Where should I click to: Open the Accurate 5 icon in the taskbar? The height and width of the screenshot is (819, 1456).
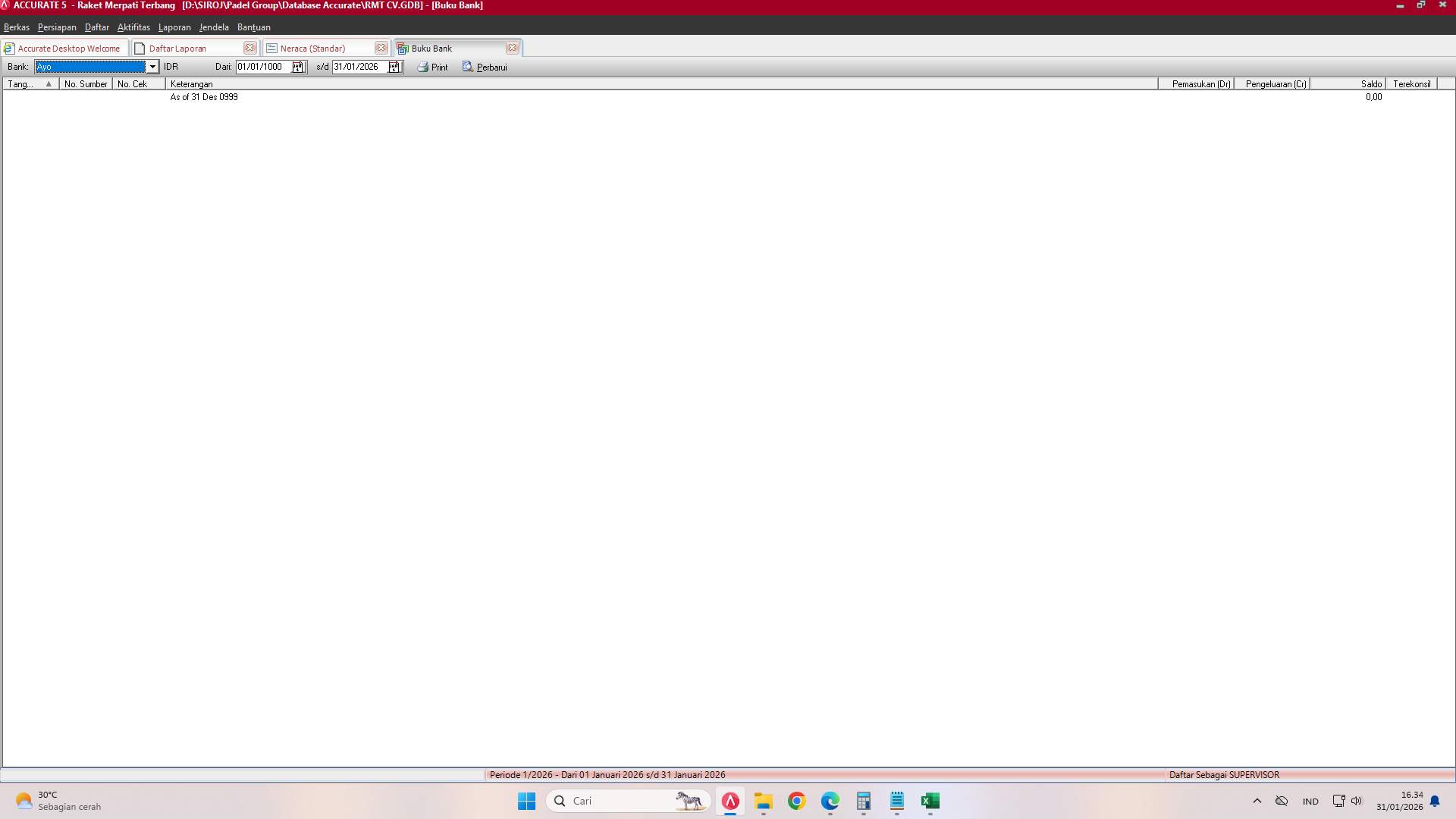[730, 801]
